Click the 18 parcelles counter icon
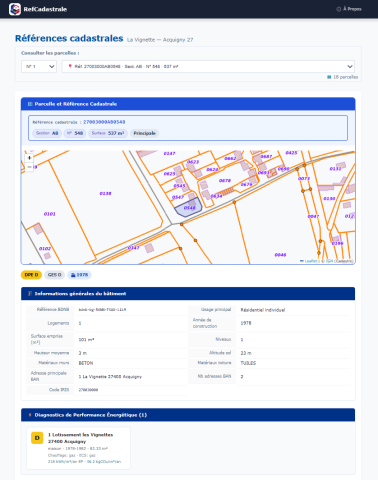The width and height of the screenshot is (378, 480). click(x=329, y=77)
